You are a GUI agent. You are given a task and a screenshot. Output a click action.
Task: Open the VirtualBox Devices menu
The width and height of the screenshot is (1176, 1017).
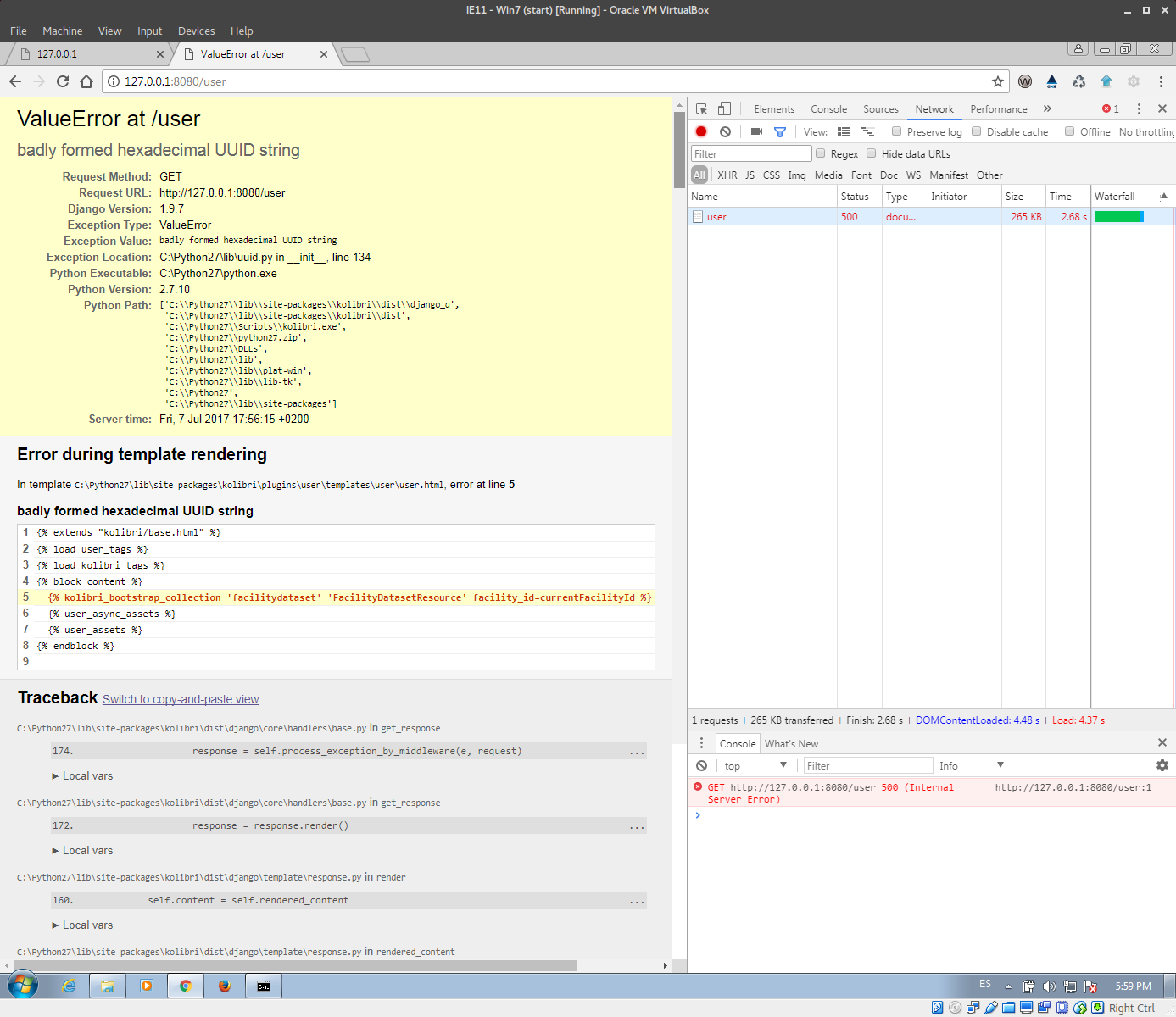click(196, 31)
